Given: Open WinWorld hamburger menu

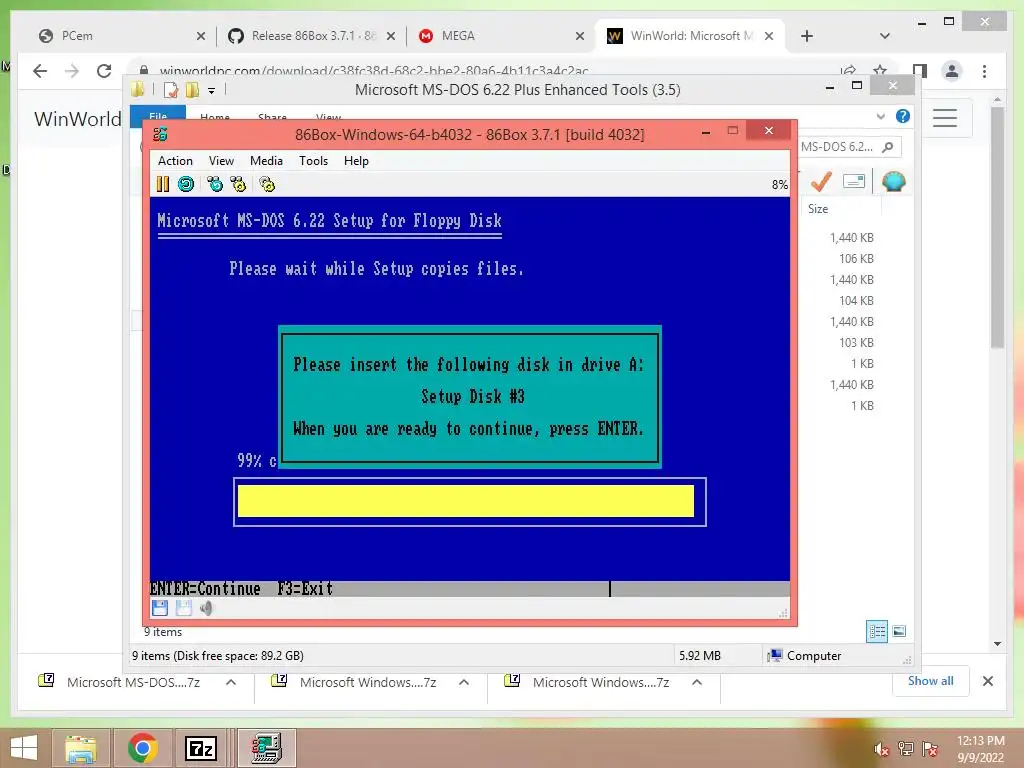Looking at the screenshot, I should (945, 118).
